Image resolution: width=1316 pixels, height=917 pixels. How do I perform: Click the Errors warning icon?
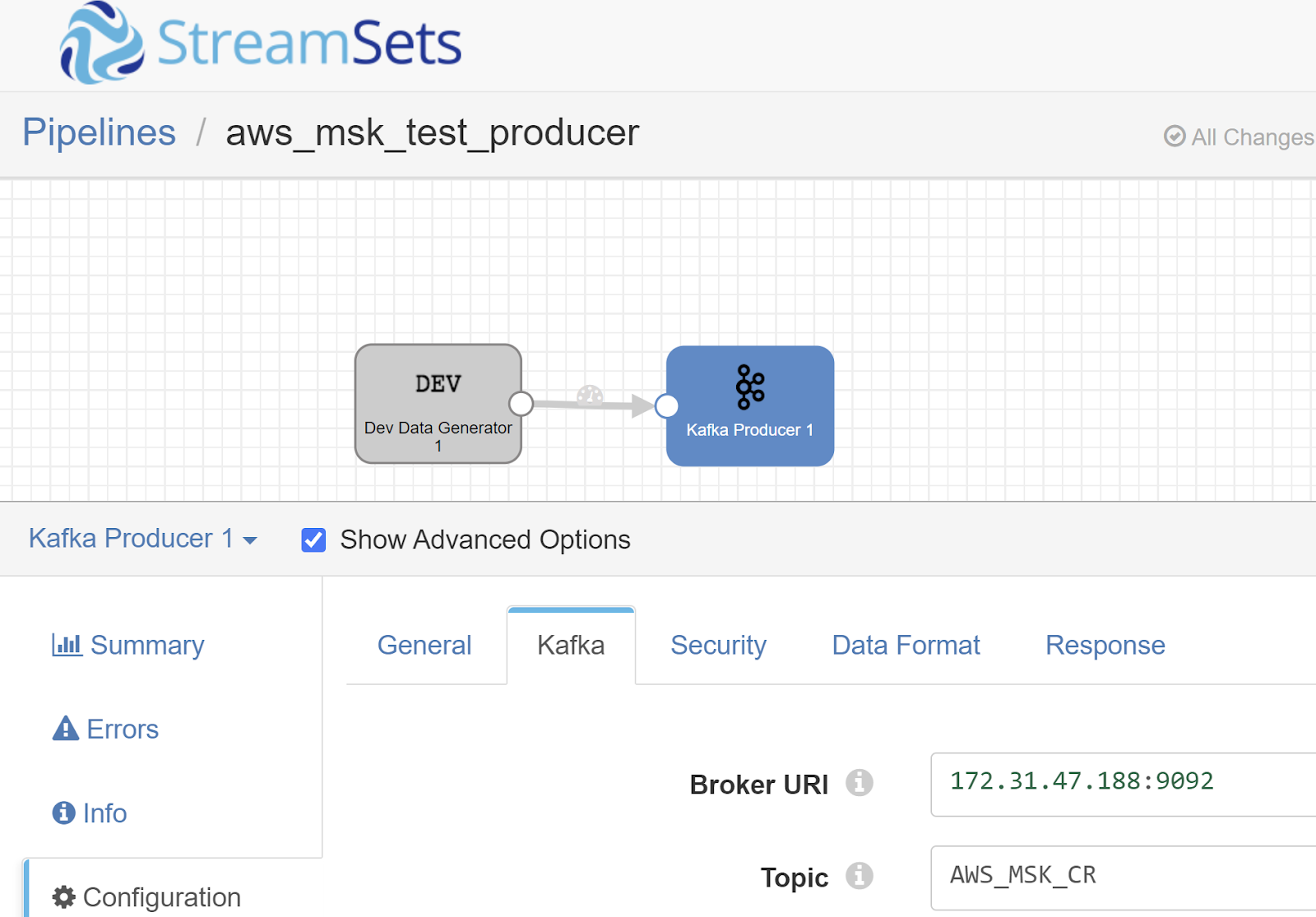click(65, 728)
